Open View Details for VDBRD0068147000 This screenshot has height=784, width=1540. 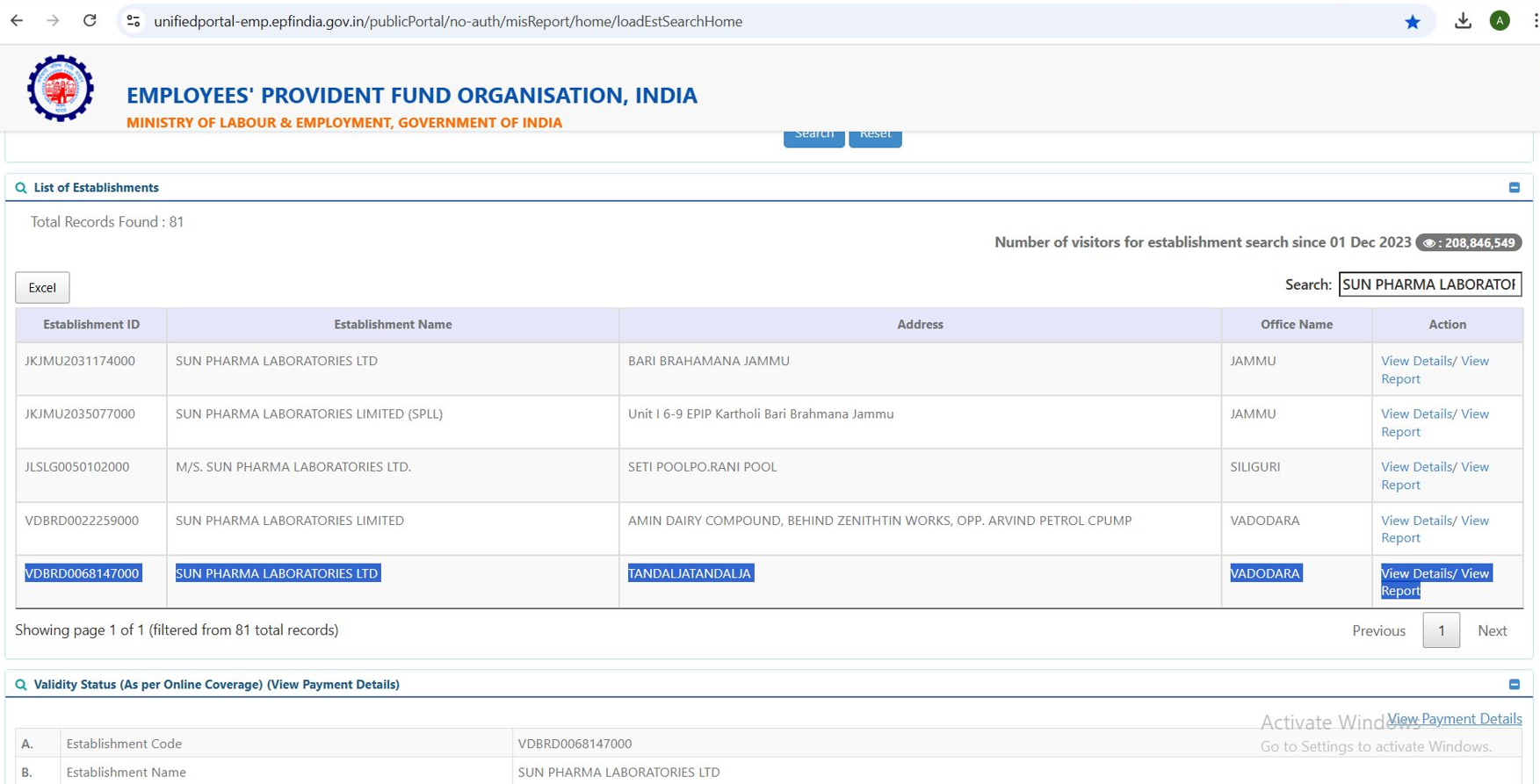pos(1417,573)
